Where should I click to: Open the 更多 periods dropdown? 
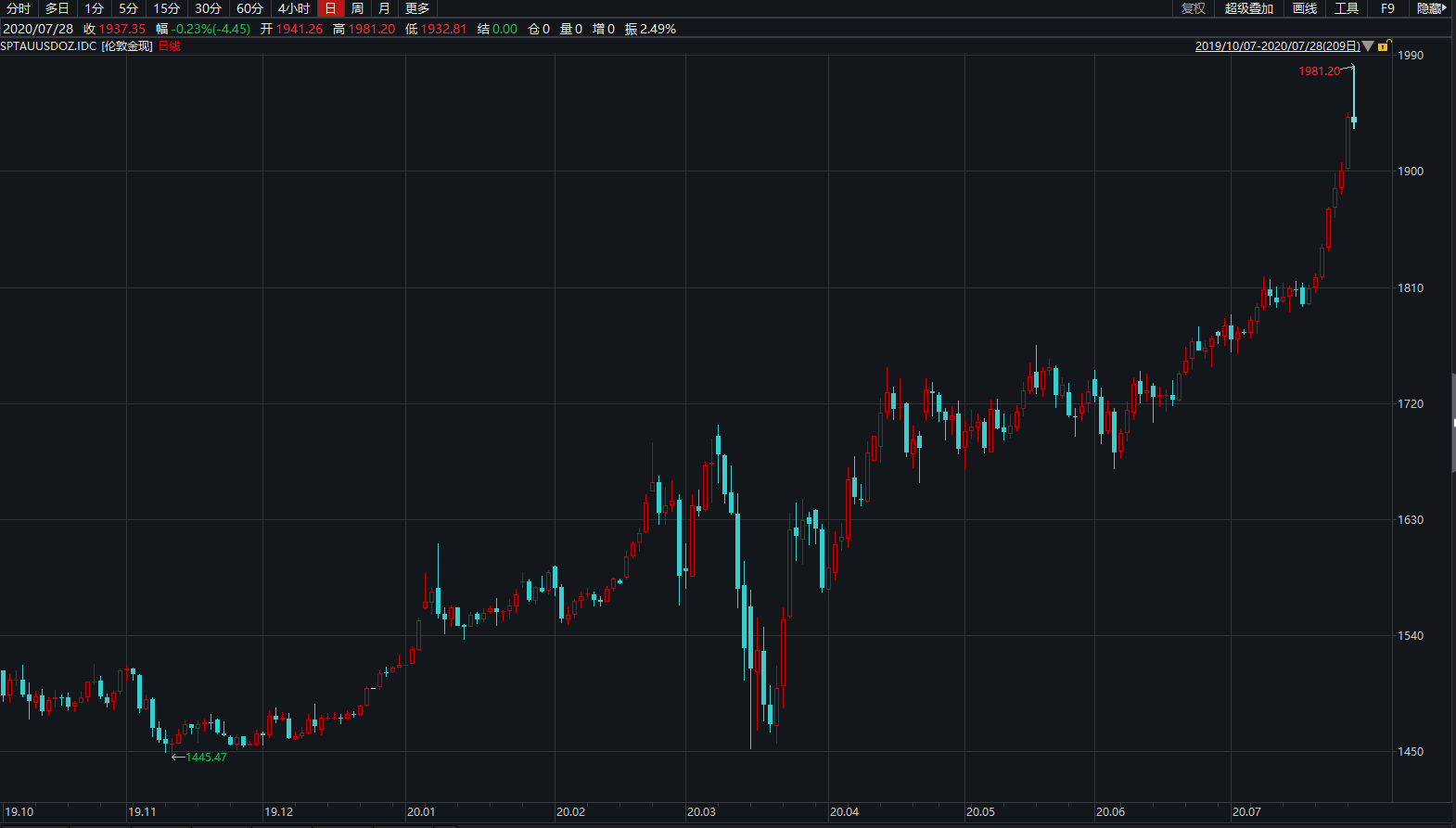pyautogui.click(x=417, y=8)
